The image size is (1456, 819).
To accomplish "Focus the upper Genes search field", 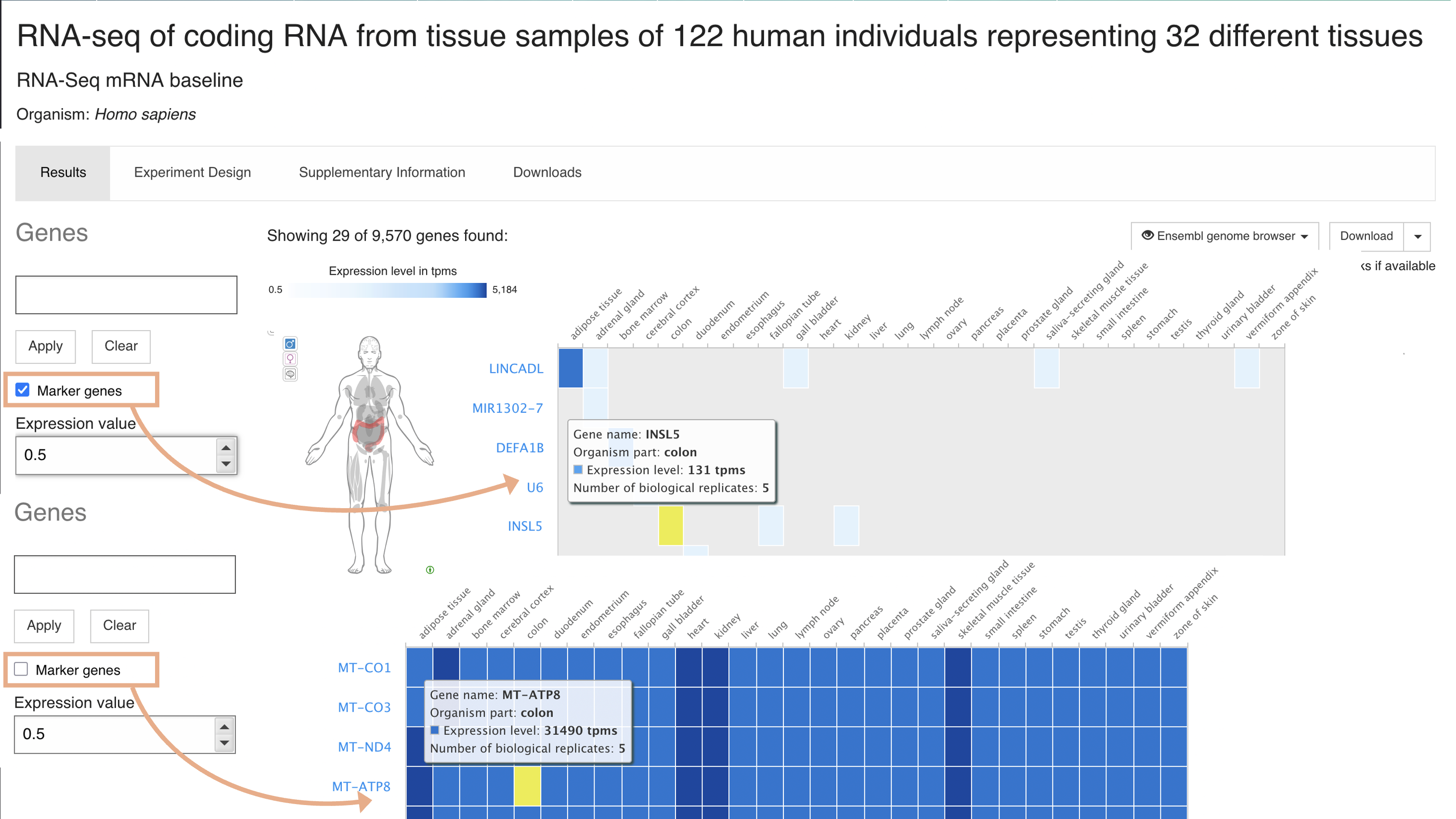I will pos(126,295).
